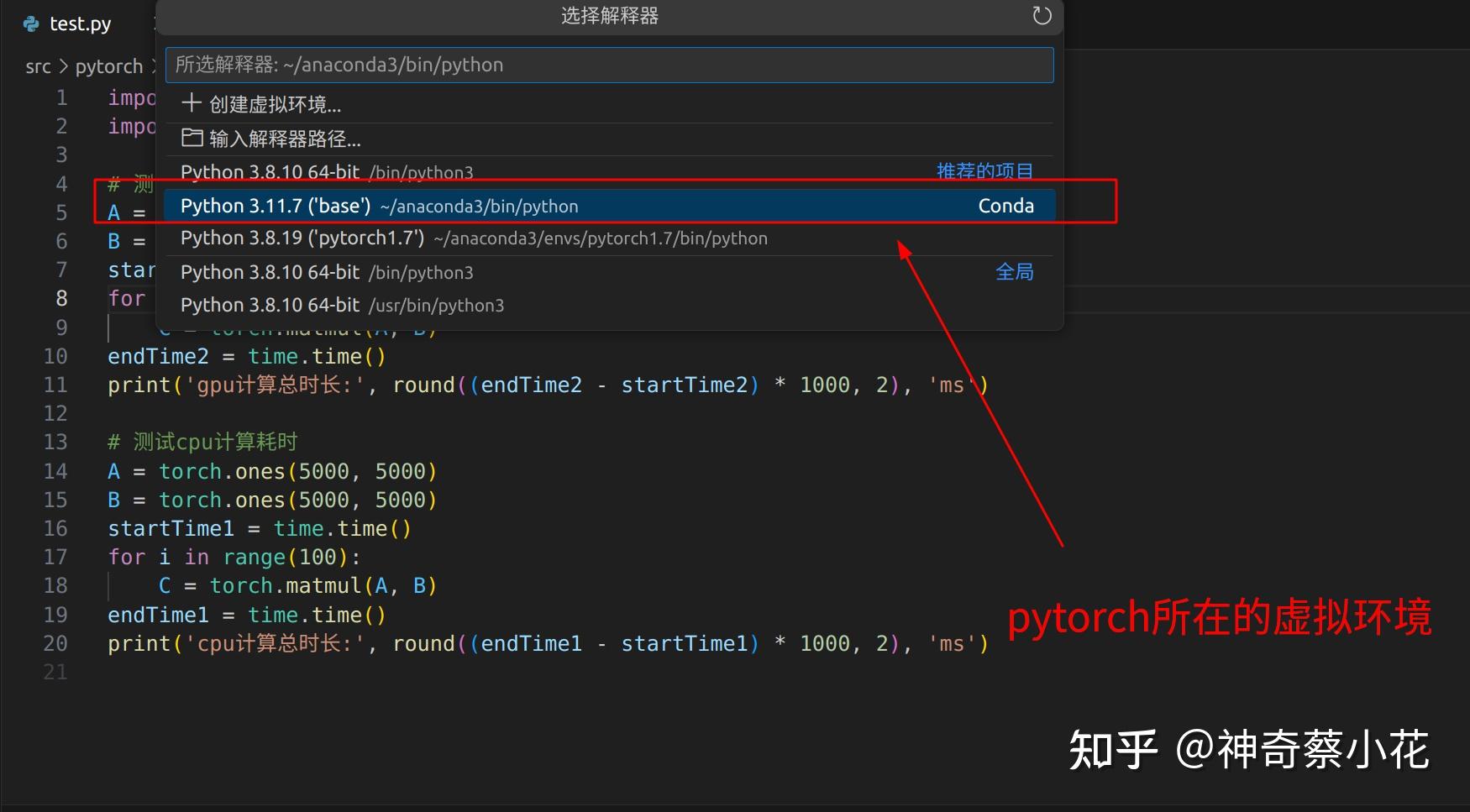Expand the chevron after src in the breadcrumb
This screenshot has height=812, width=1470.
click(63, 65)
